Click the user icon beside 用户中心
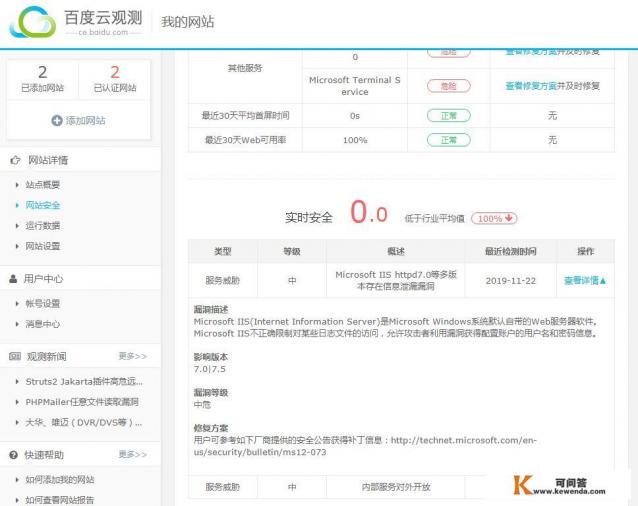 [13, 279]
